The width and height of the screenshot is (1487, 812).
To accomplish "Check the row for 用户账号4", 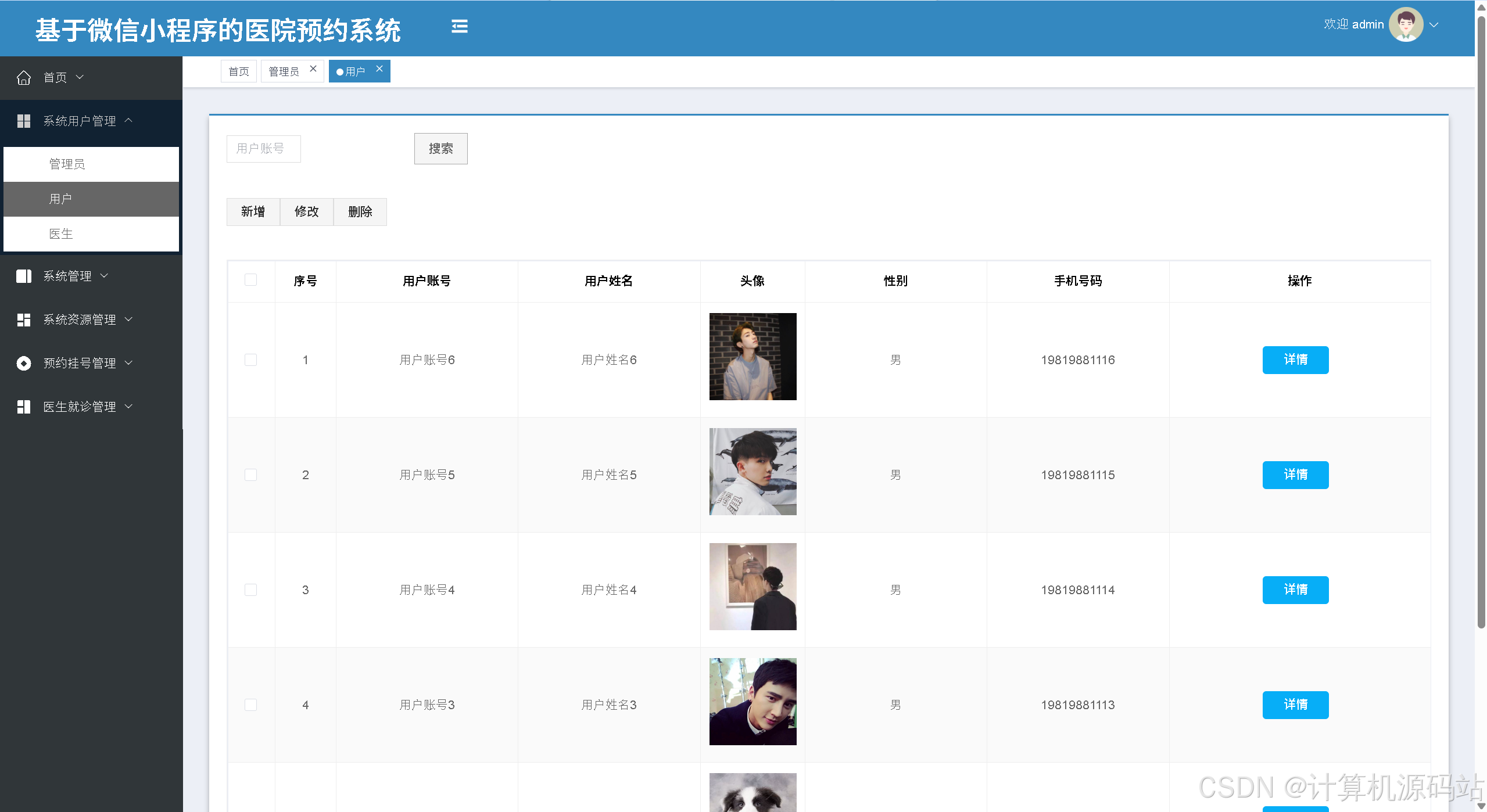I will point(250,590).
